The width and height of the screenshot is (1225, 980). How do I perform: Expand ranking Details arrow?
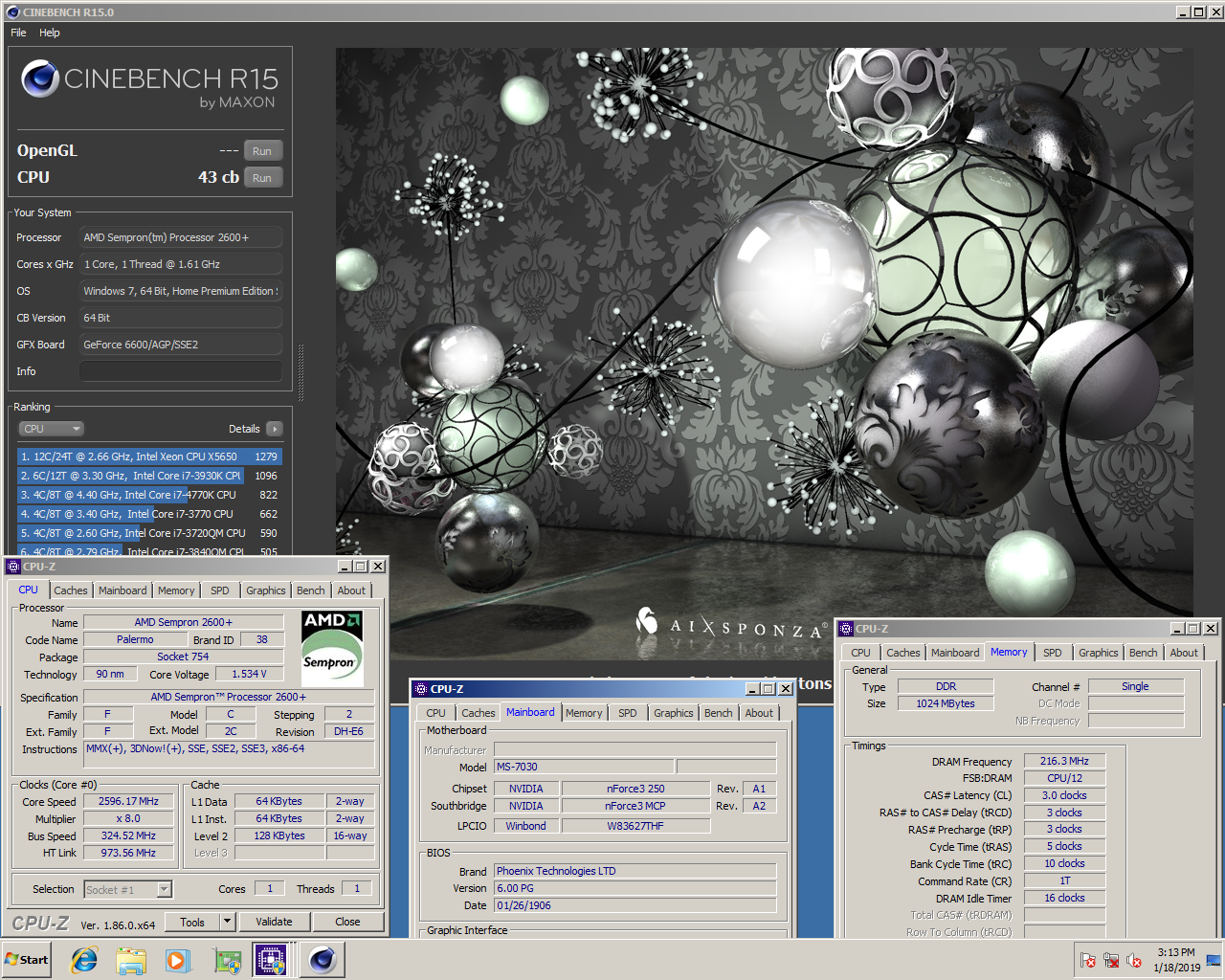pos(275,429)
